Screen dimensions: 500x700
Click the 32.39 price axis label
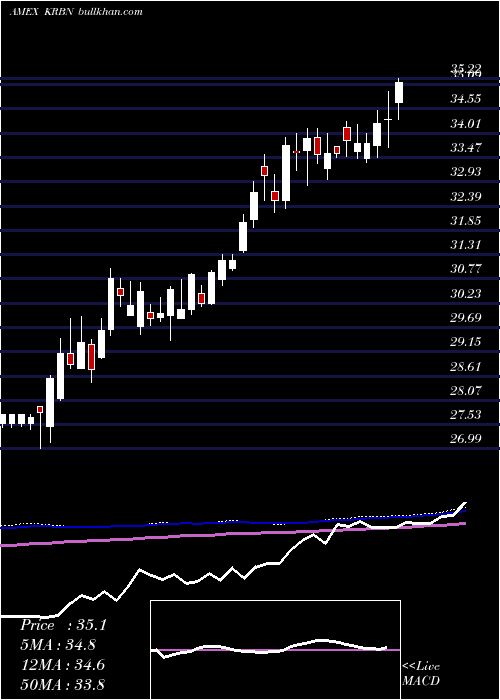(466, 196)
